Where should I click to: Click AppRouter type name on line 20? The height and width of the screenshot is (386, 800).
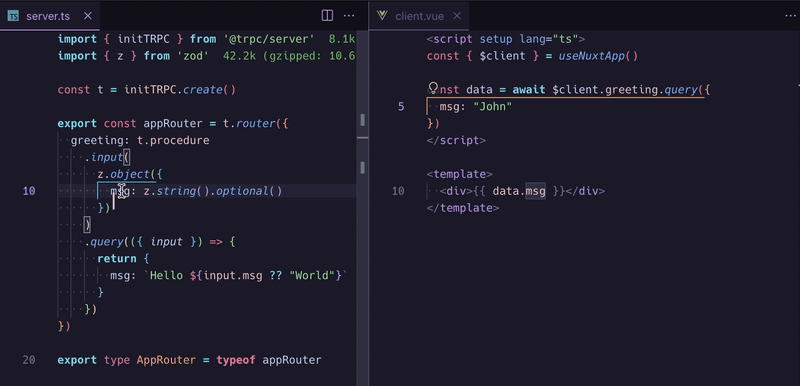click(166, 360)
